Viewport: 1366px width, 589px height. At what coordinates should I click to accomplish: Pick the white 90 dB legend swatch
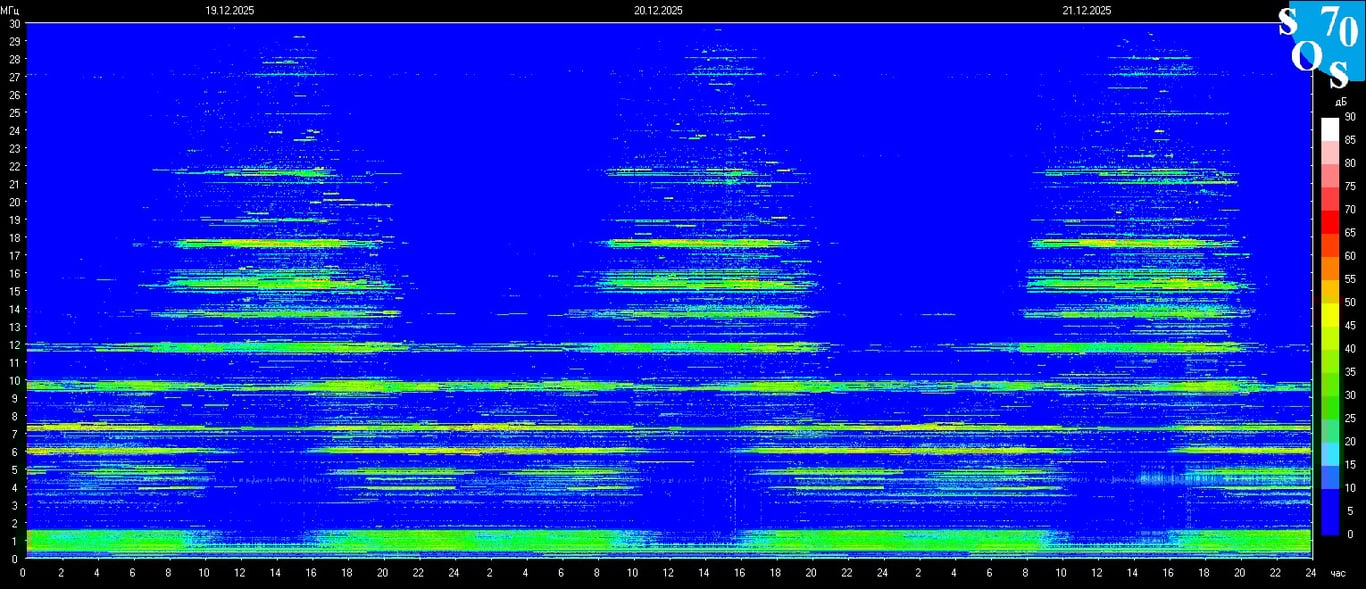(1329, 129)
